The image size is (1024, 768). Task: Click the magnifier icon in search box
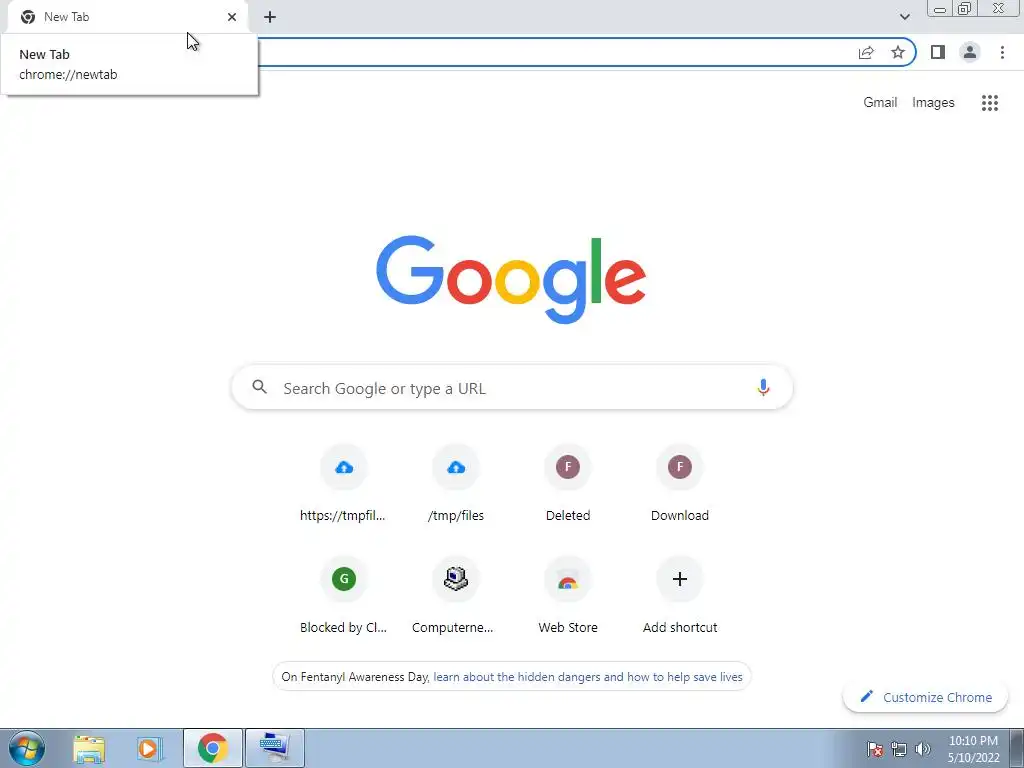click(260, 387)
